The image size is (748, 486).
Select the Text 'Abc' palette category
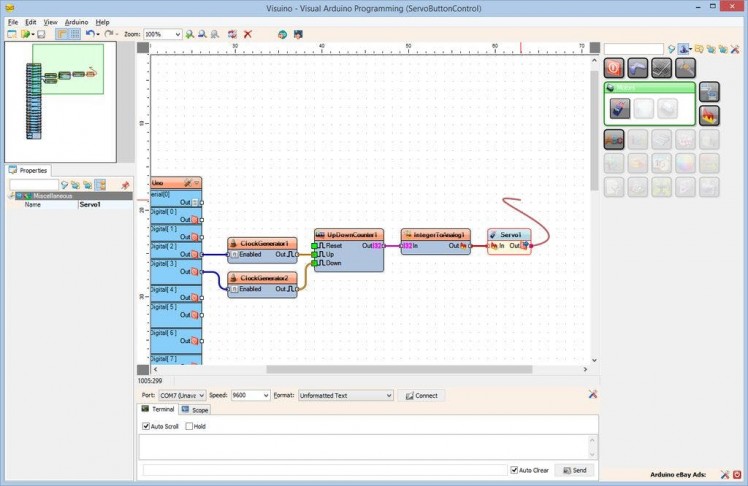(615, 139)
